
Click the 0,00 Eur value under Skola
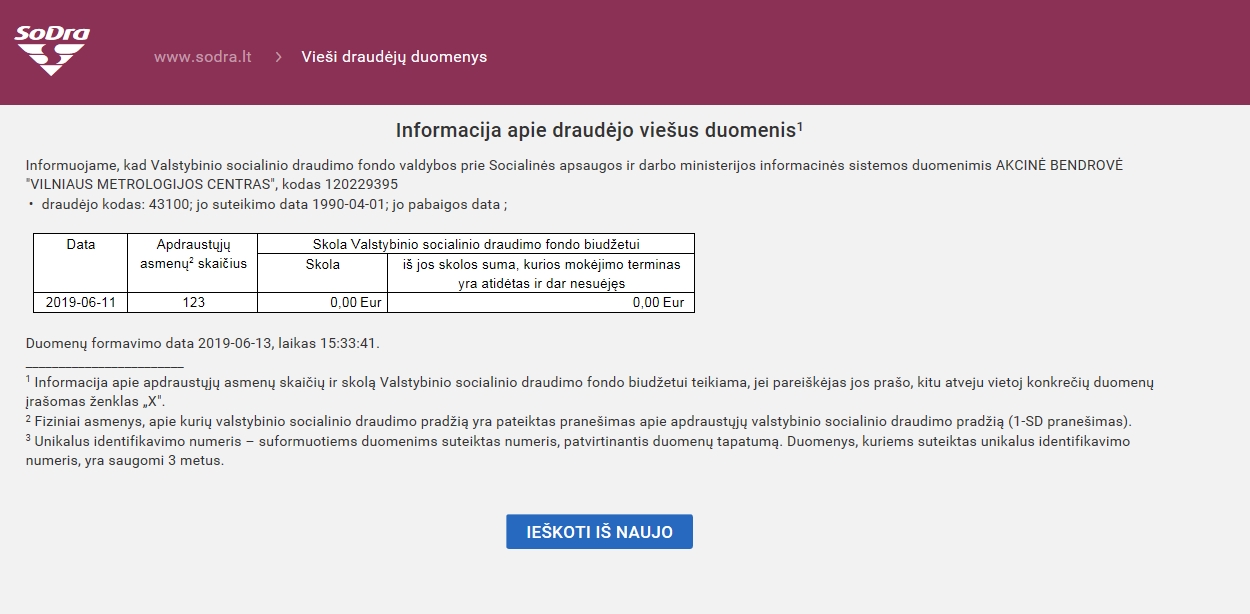pos(355,302)
